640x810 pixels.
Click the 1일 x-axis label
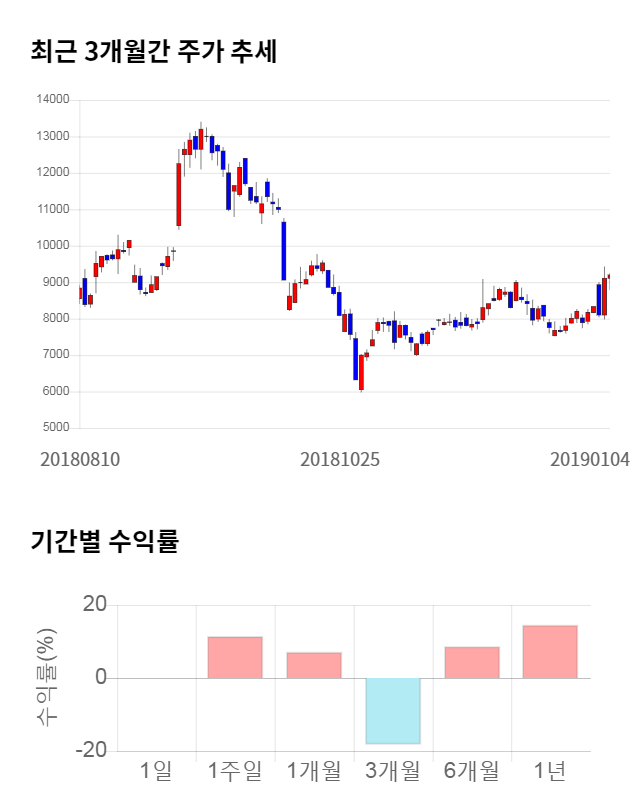pos(156,771)
